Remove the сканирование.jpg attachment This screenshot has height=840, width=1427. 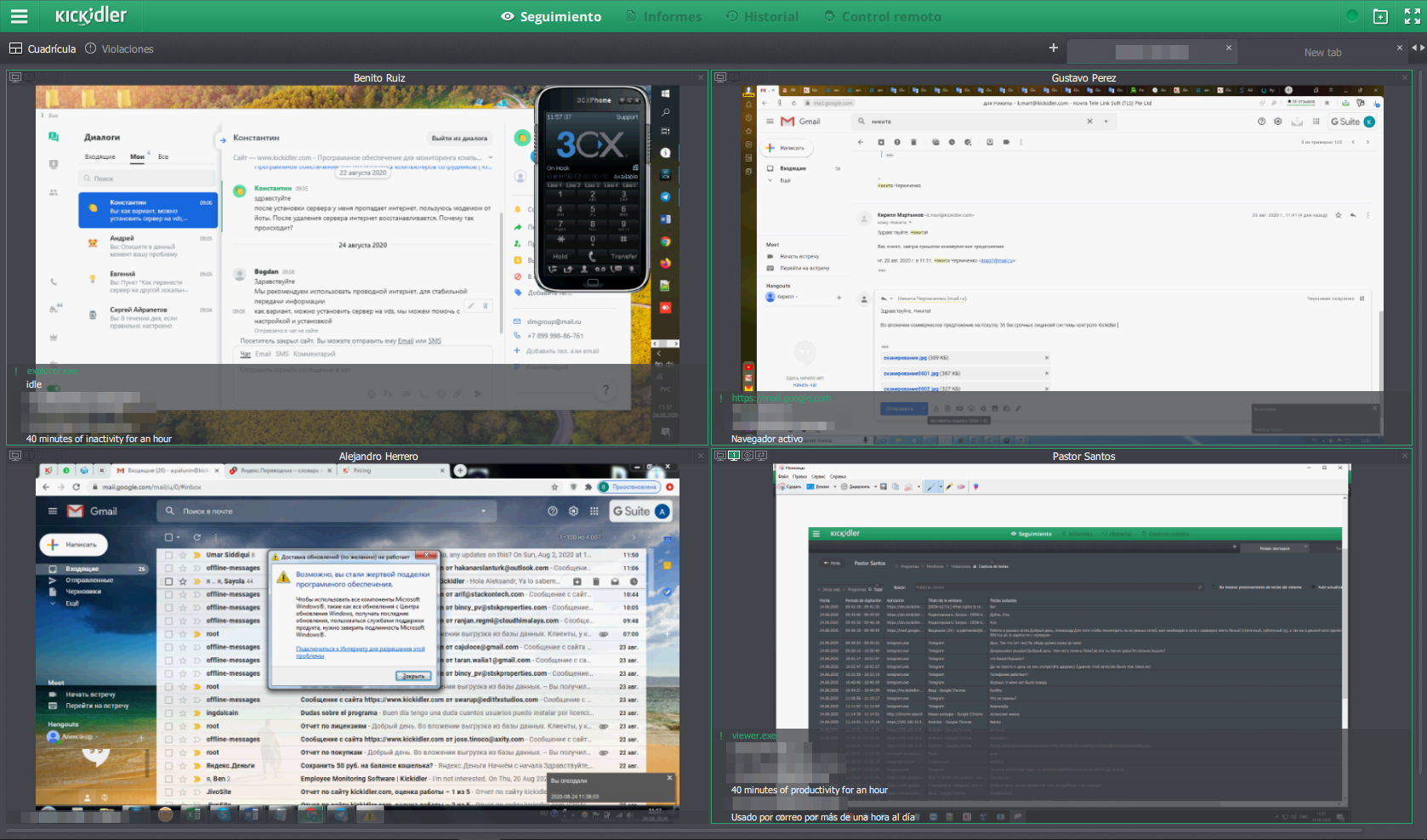tap(1046, 358)
